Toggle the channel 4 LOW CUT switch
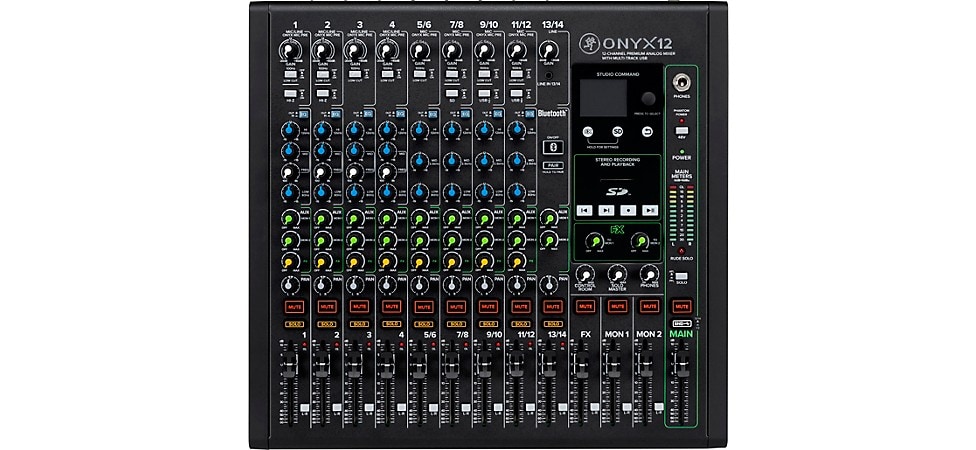Screen dimensions: 976x450 click(387, 74)
